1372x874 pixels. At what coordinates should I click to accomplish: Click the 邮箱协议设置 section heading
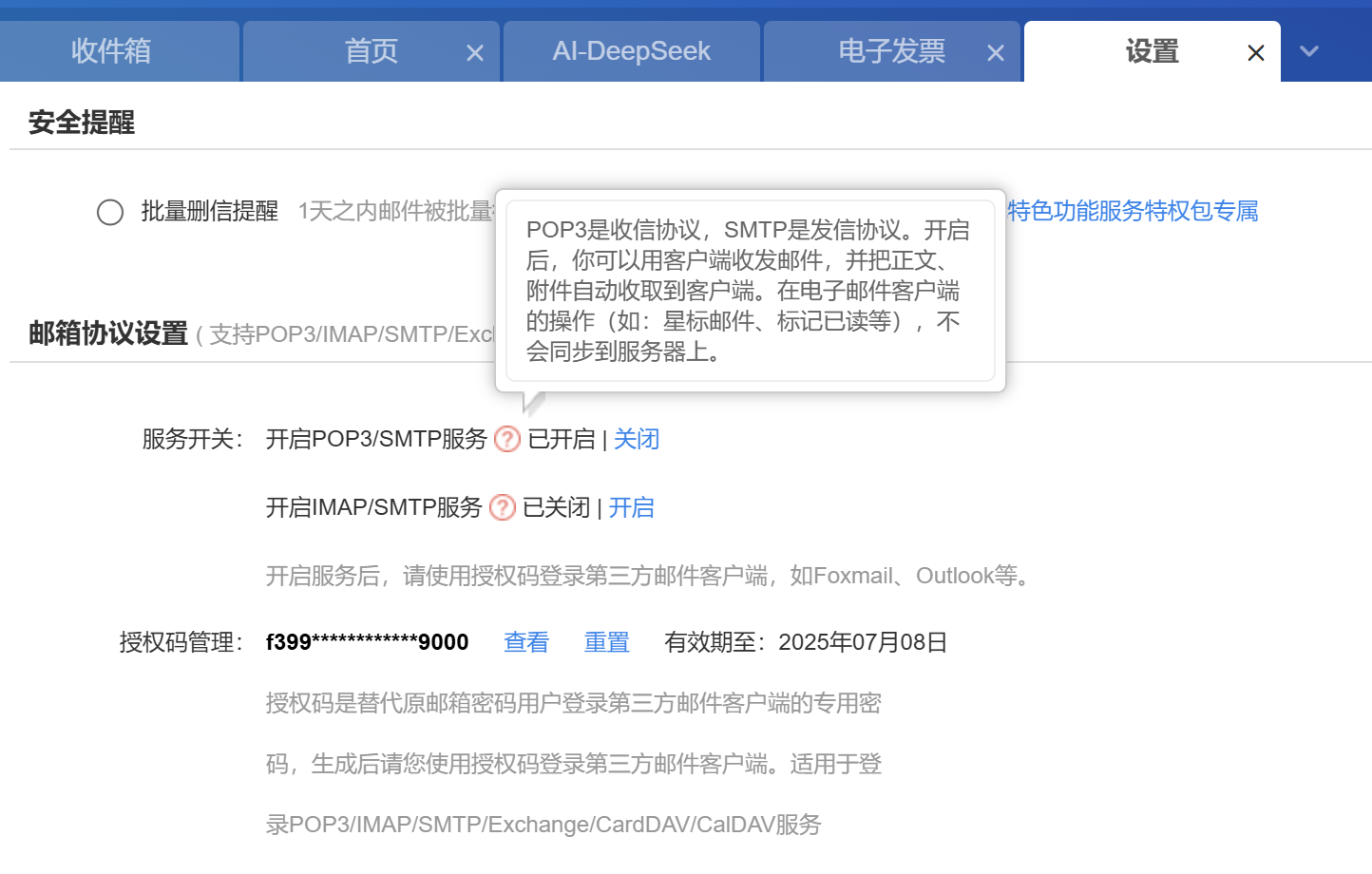coord(108,333)
